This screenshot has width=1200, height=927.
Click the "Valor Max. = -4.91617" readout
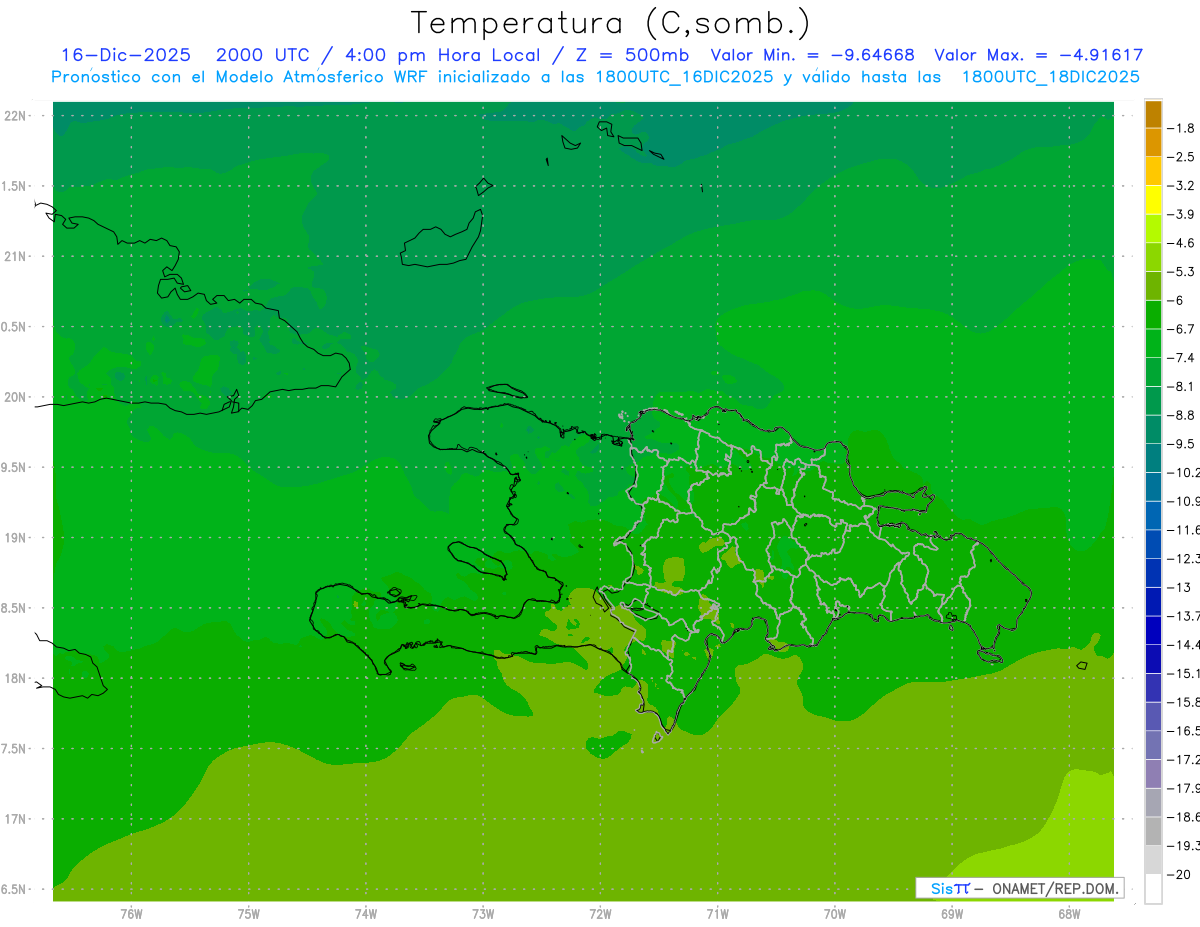click(1038, 55)
